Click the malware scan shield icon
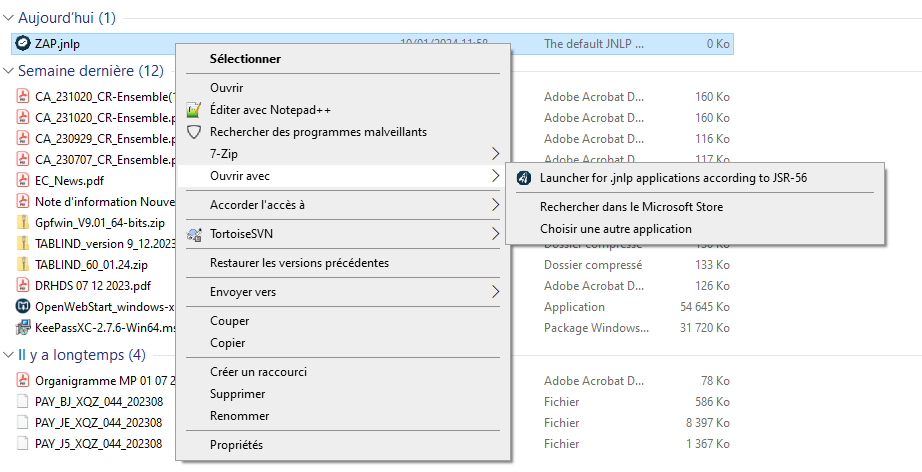922x472 pixels. point(194,132)
